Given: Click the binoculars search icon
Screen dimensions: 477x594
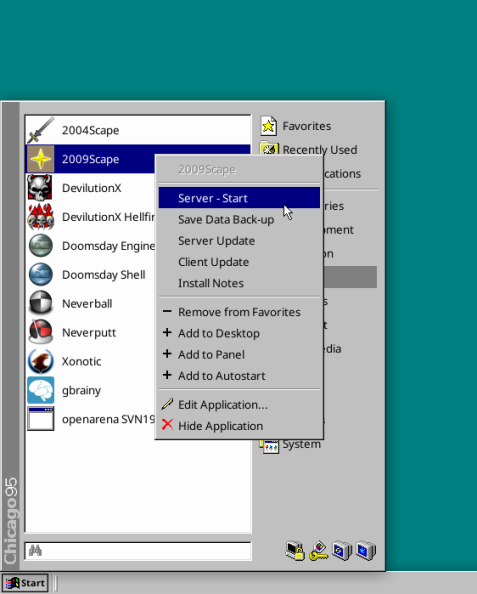Looking at the screenshot, I should (x=35, y=551).
